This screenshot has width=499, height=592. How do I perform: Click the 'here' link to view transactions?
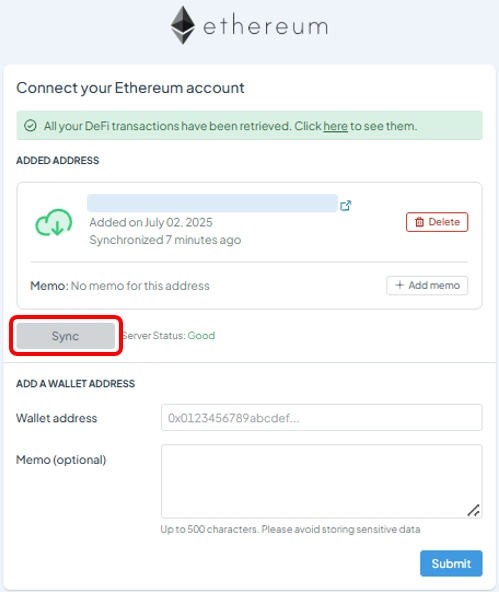[x=335, y=126]
